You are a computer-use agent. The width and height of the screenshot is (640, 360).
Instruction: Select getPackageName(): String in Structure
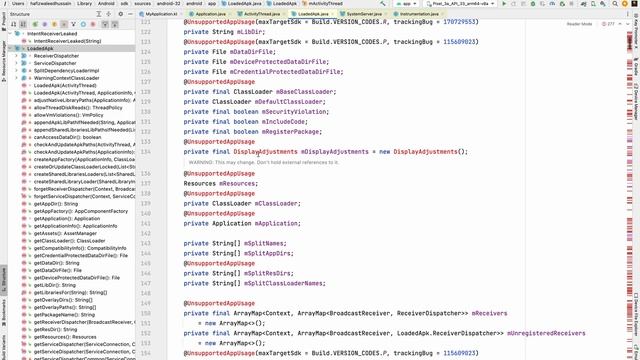tap(64, 315)
